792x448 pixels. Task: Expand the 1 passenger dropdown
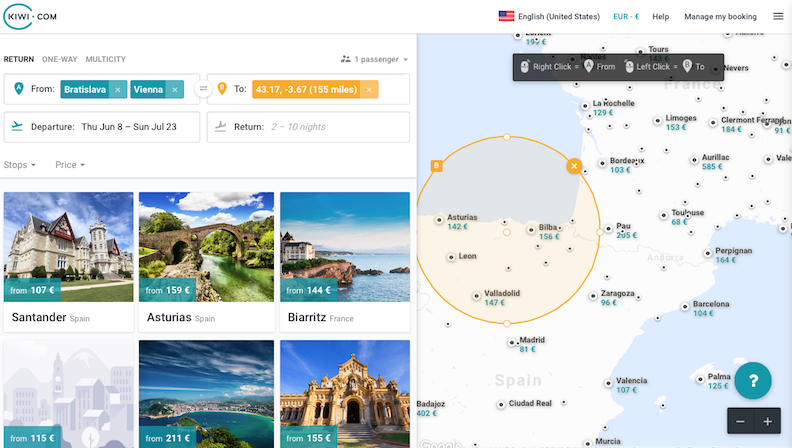click(374, 59)
